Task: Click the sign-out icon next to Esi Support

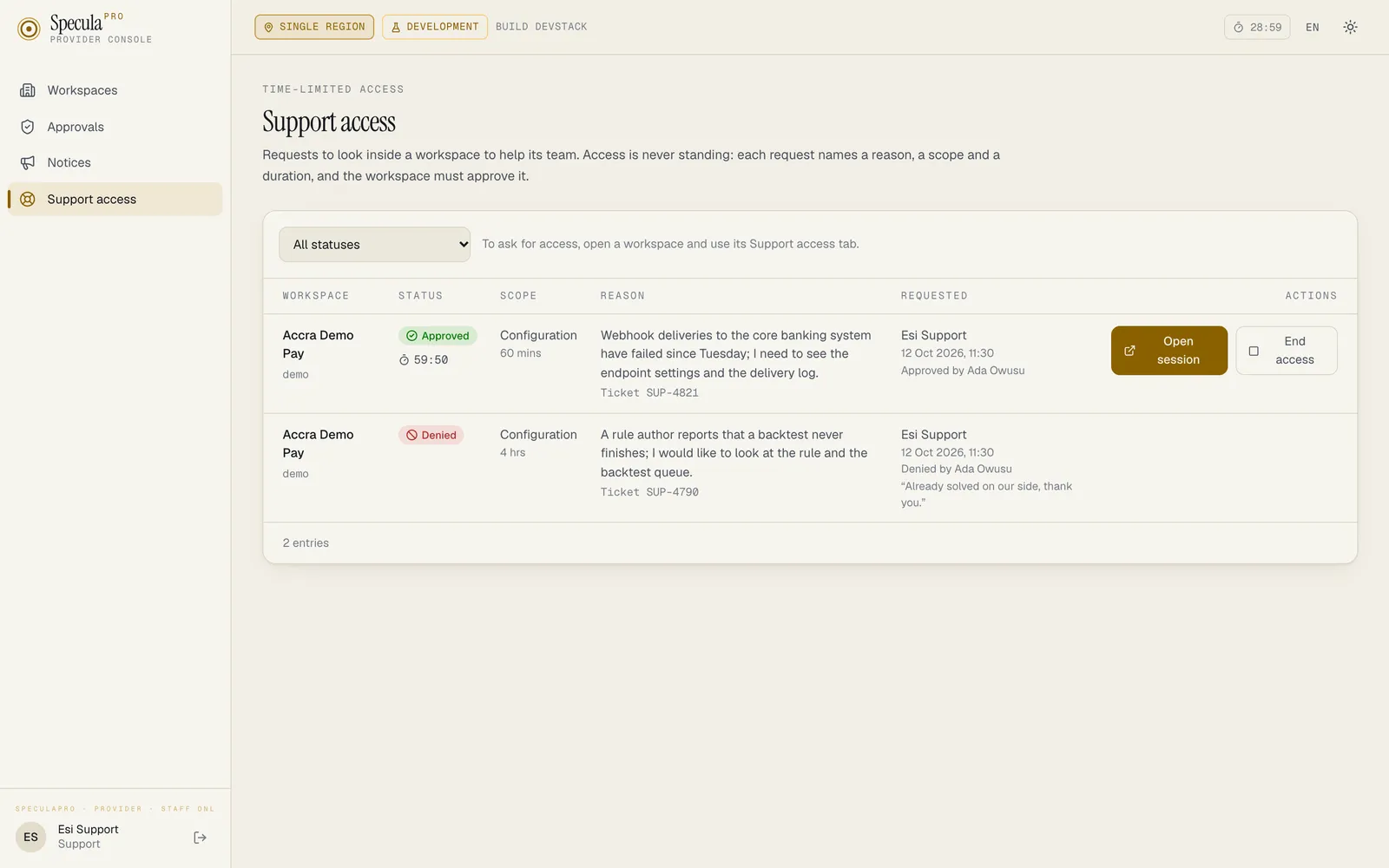Action: coord(200,838)
